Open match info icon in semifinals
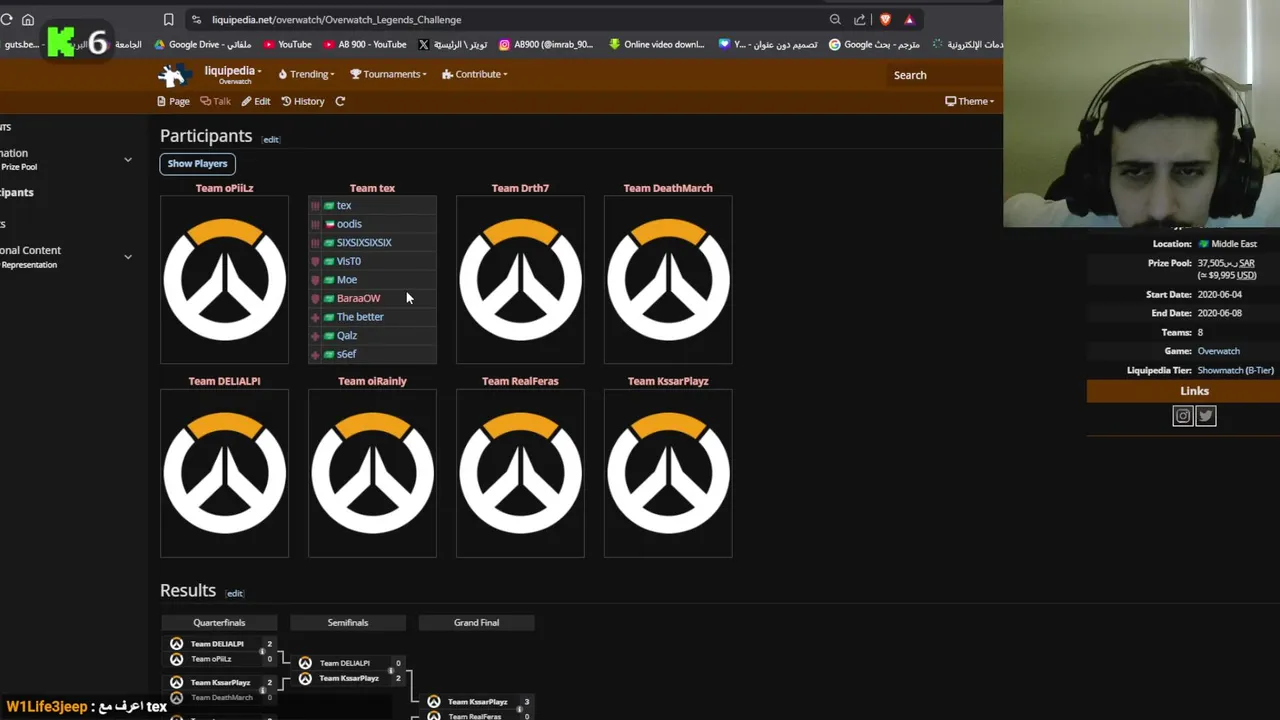The width and height of the screenshot is (1280, 720). pos(391,670)
